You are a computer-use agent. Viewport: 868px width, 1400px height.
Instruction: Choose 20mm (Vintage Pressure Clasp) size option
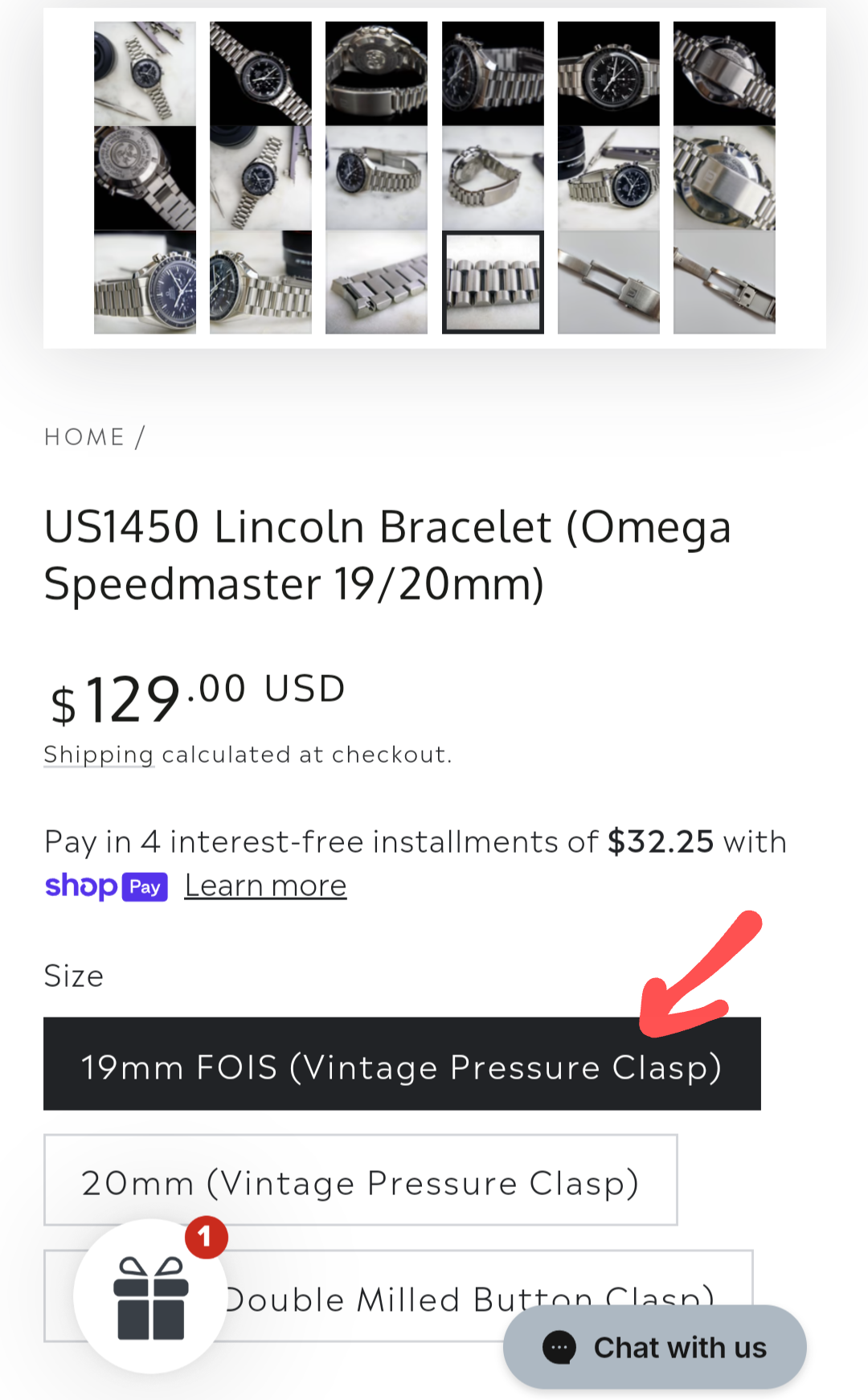(360, 1181)
